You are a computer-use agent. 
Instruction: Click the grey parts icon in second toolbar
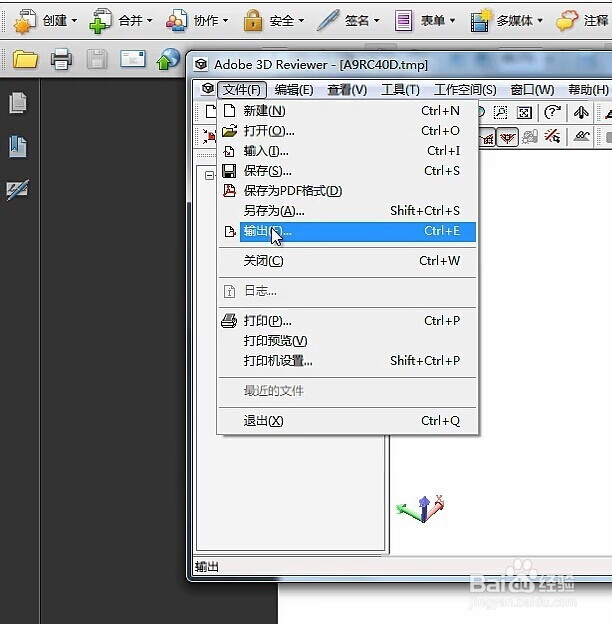point(530,137)
